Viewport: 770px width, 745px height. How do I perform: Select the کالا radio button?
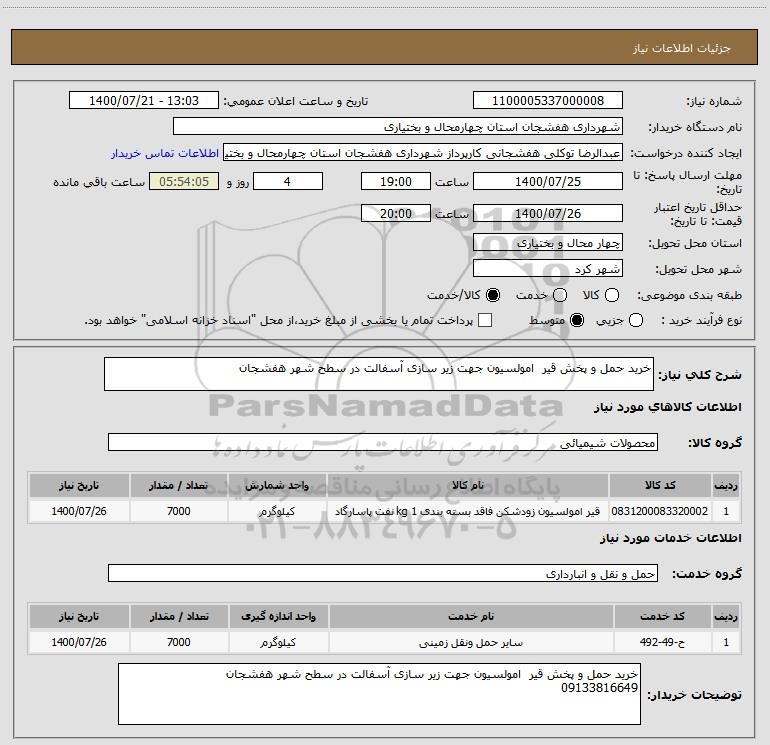(x=612, y=295)
